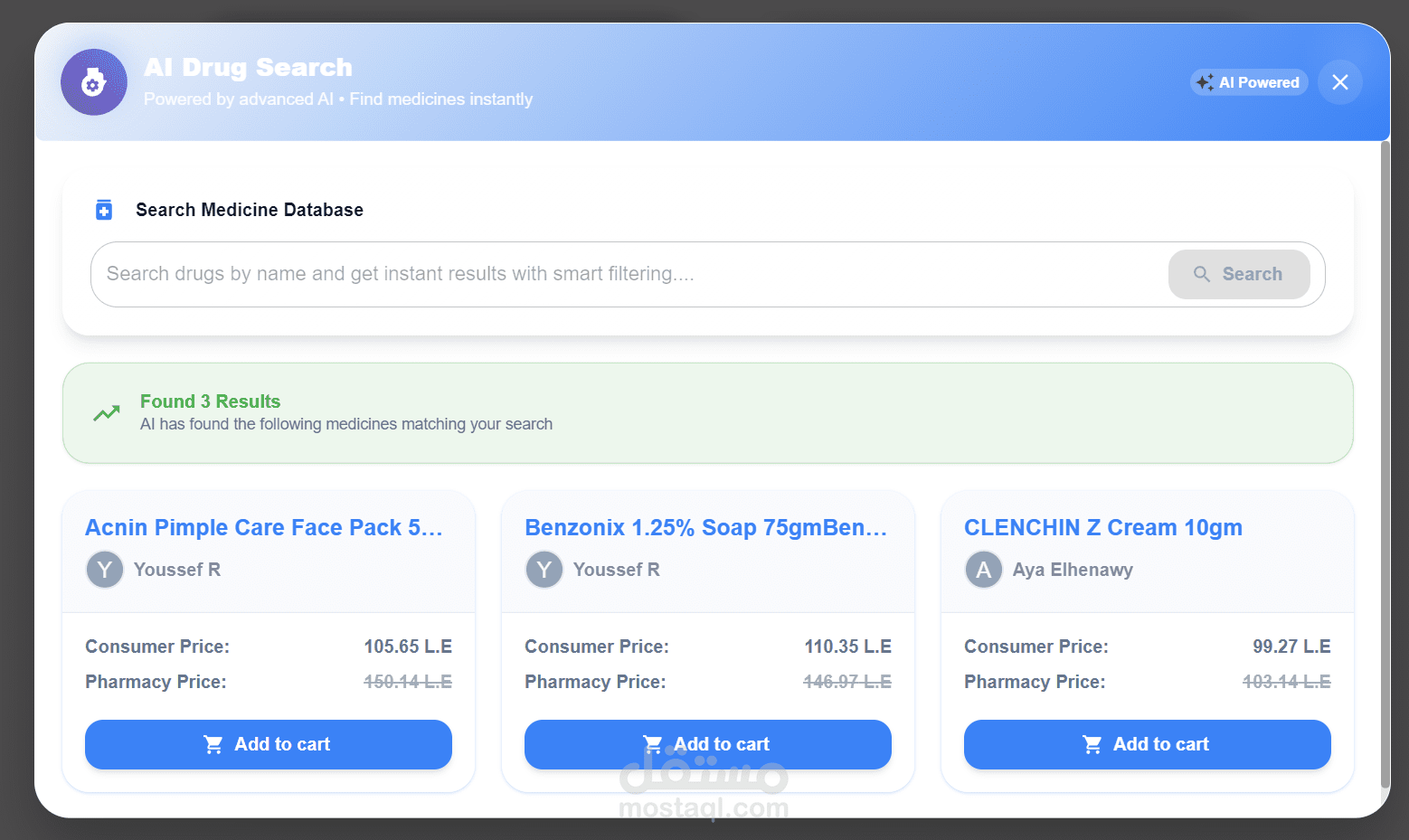This screenshot has height=840, width=1409.
Task: Click the A avatar for Aya Elhenawy
Action: 984,570
